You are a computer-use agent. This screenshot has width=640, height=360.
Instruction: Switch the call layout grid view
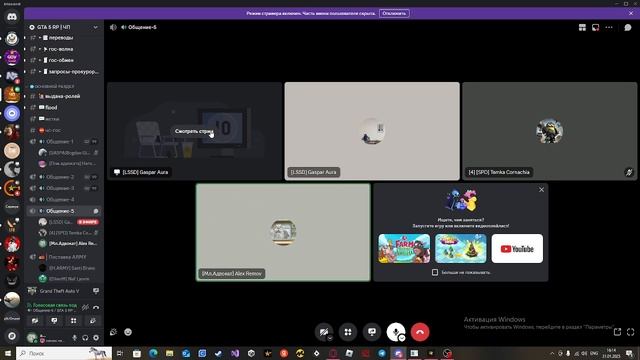coord(582,27)
